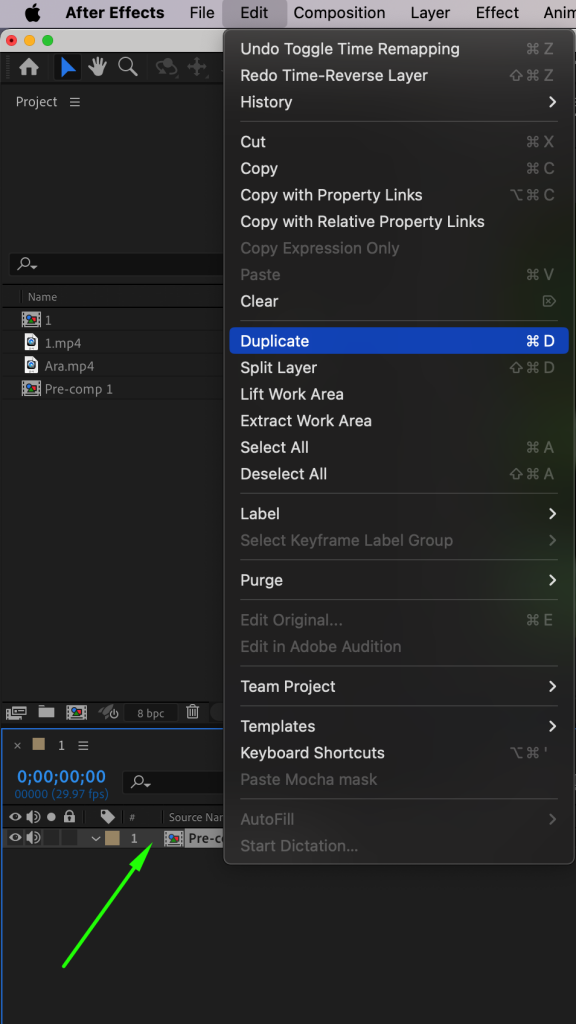Toggle visibility of the Pre-comp layer eye

pos(15,838)
